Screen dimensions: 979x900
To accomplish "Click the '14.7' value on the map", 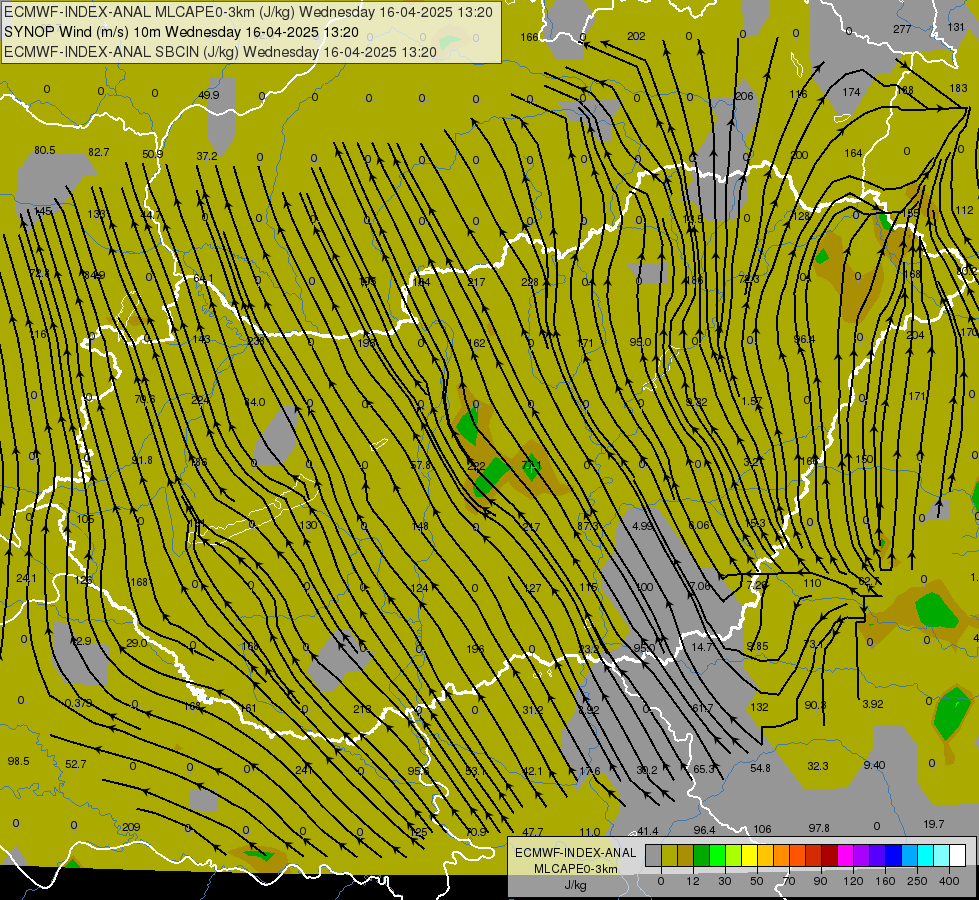I will click(x=702, y=647).
